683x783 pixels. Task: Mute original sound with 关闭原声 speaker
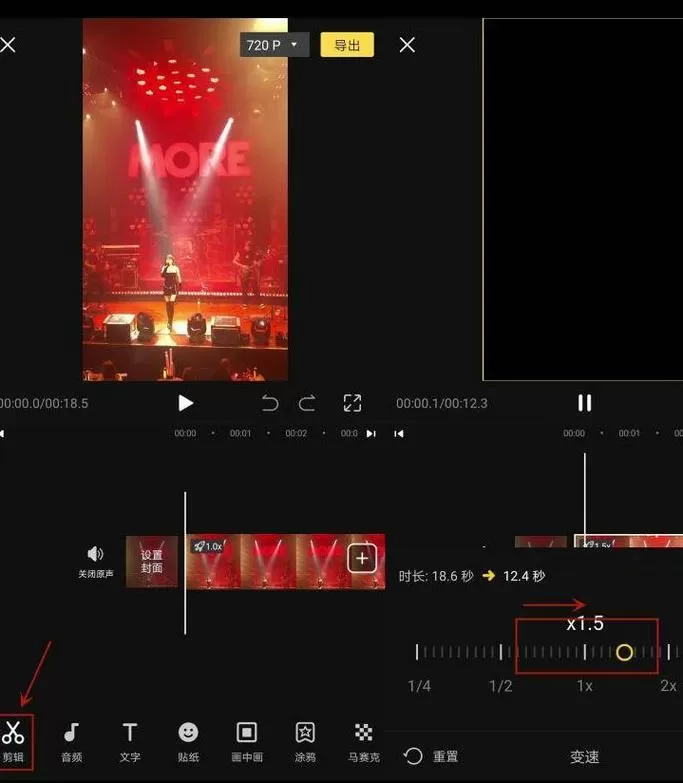[x=95, y=561]
